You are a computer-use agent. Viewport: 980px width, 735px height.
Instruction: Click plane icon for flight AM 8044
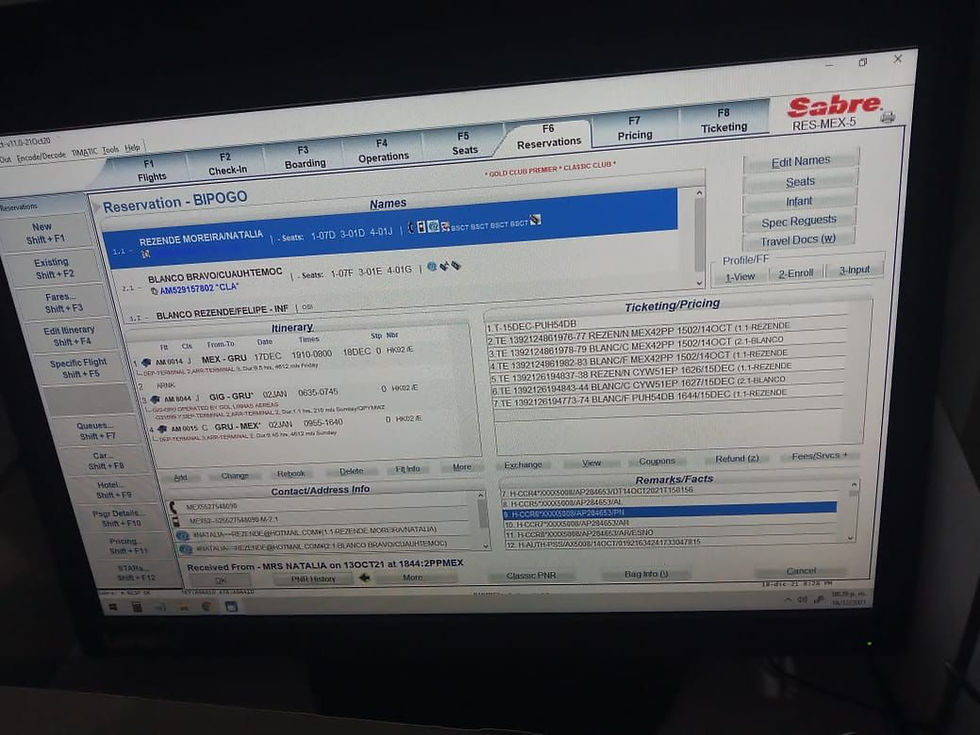point(154,399)
